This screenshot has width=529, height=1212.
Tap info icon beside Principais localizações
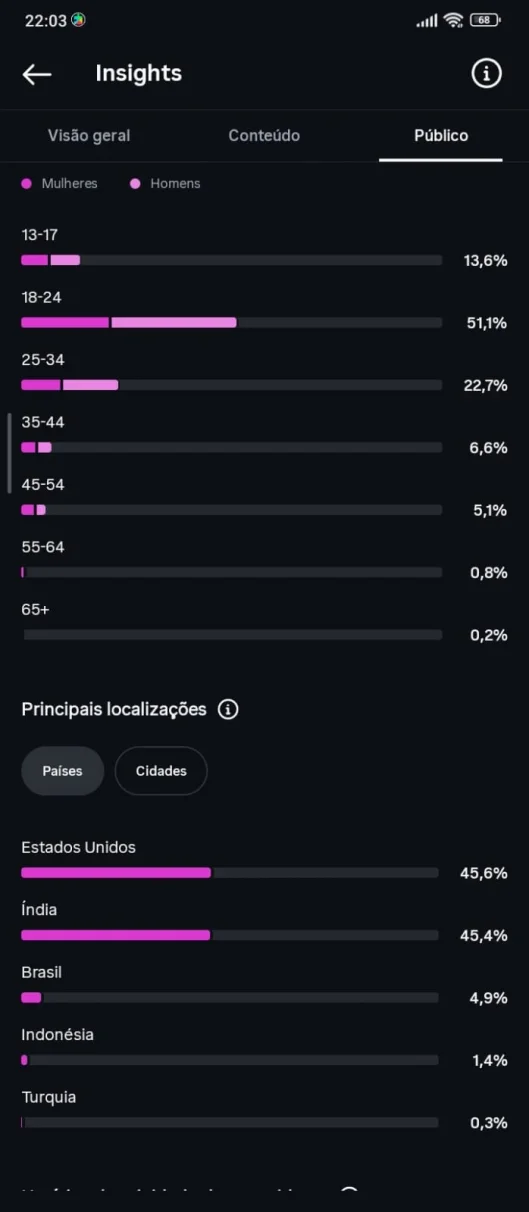(228, 710)
